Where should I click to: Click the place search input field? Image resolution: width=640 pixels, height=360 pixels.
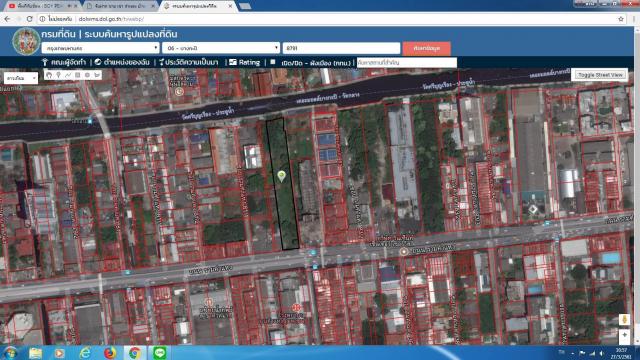pyautogui.click(x=407, y=62)
